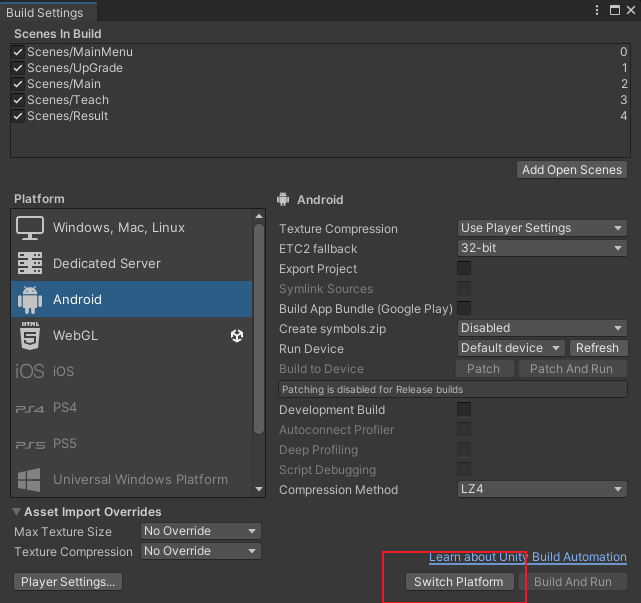Click the Android robot icon in platform list
The image size is (641, 603).
tap(30, 300)
